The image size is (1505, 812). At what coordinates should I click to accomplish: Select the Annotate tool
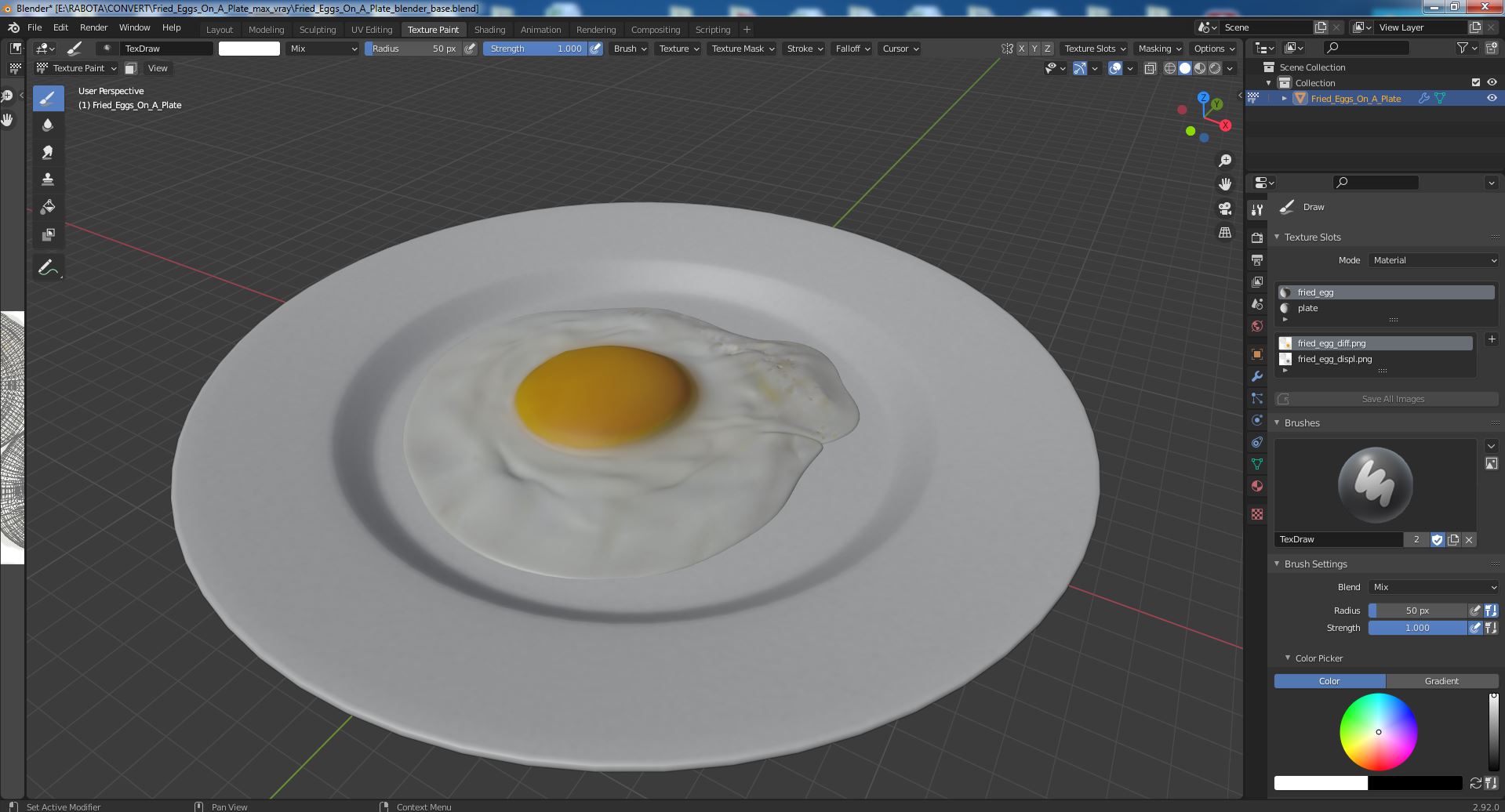coord(48,268)
